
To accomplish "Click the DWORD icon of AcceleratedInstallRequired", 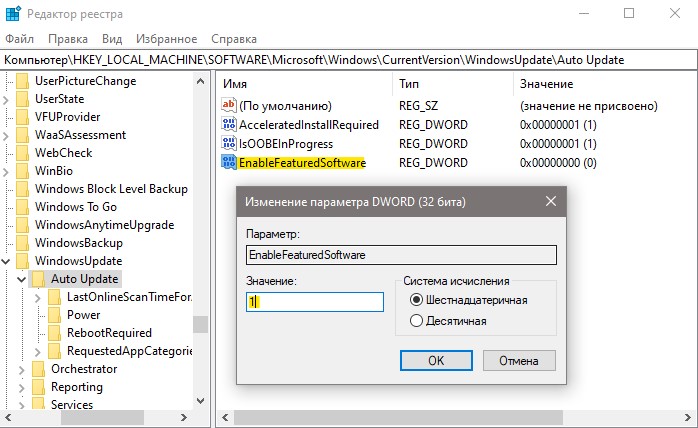I will coord(228,124).
